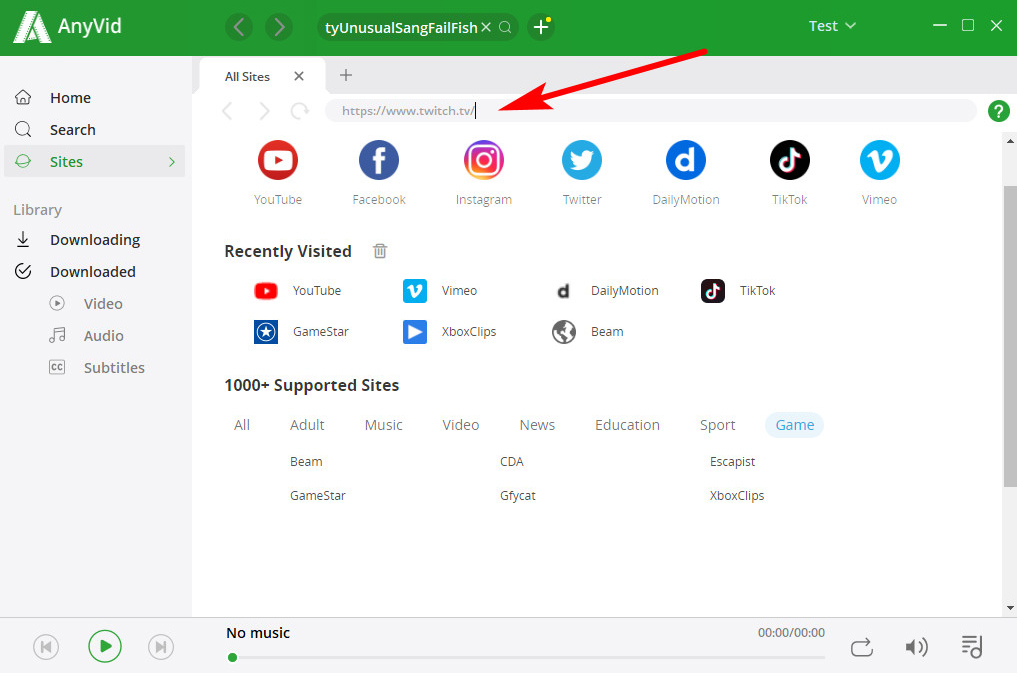Open CDA in supported sites list
The width and height of the screenshot is (1017, 673).
pyautogui.click(x=512, y=462)
